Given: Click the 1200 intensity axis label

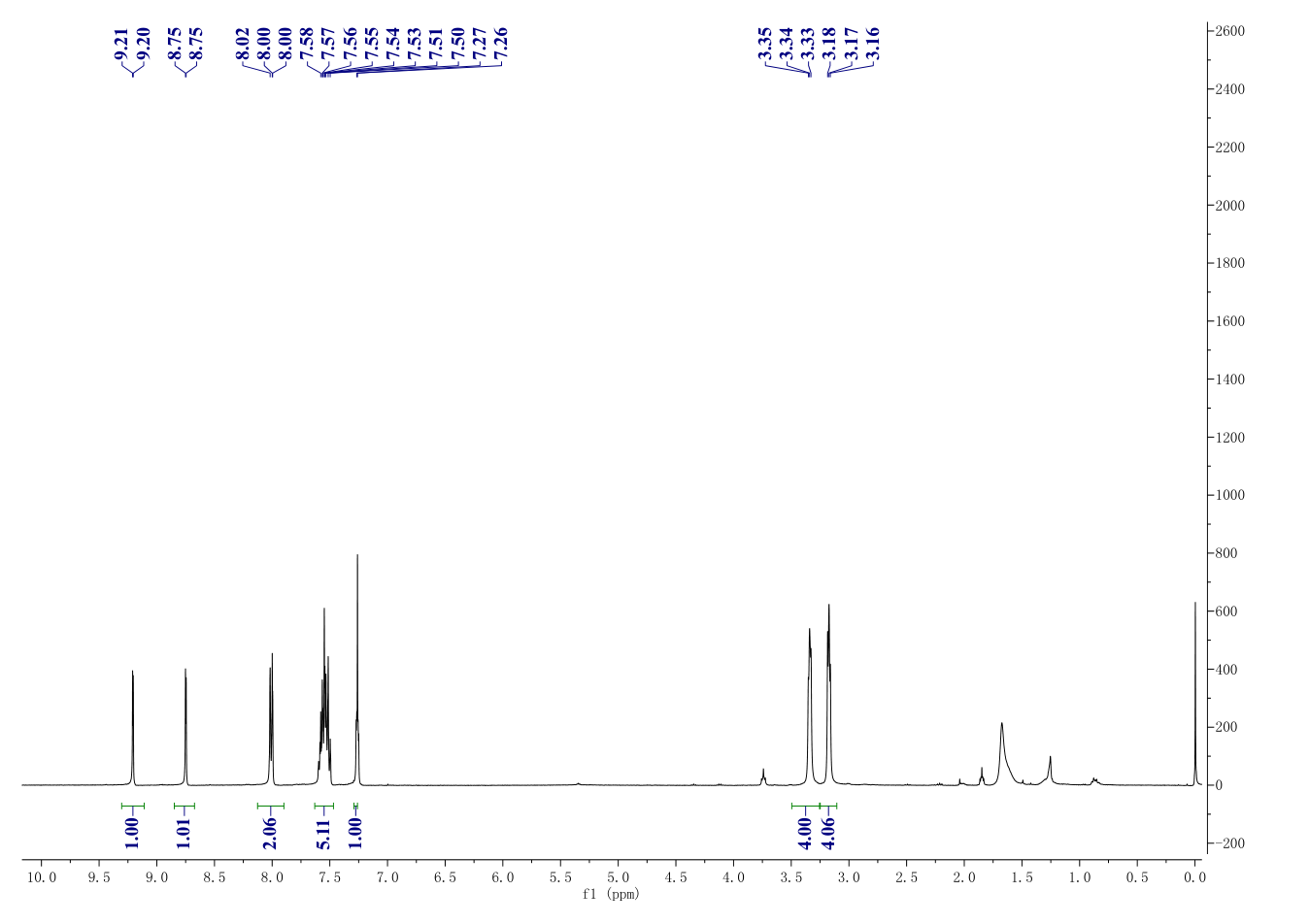Looking at the screenshot, I should click(x=1230, y=438).
